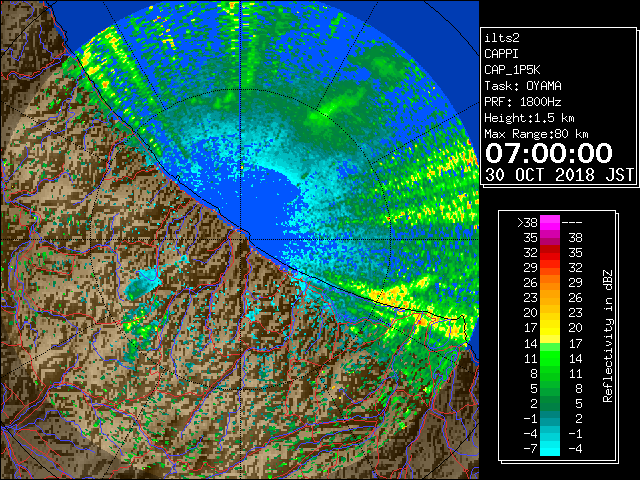Click the "Task: OYAMA" line
Image resolution: width=640 pixels, height=480 pixels.
523,86
